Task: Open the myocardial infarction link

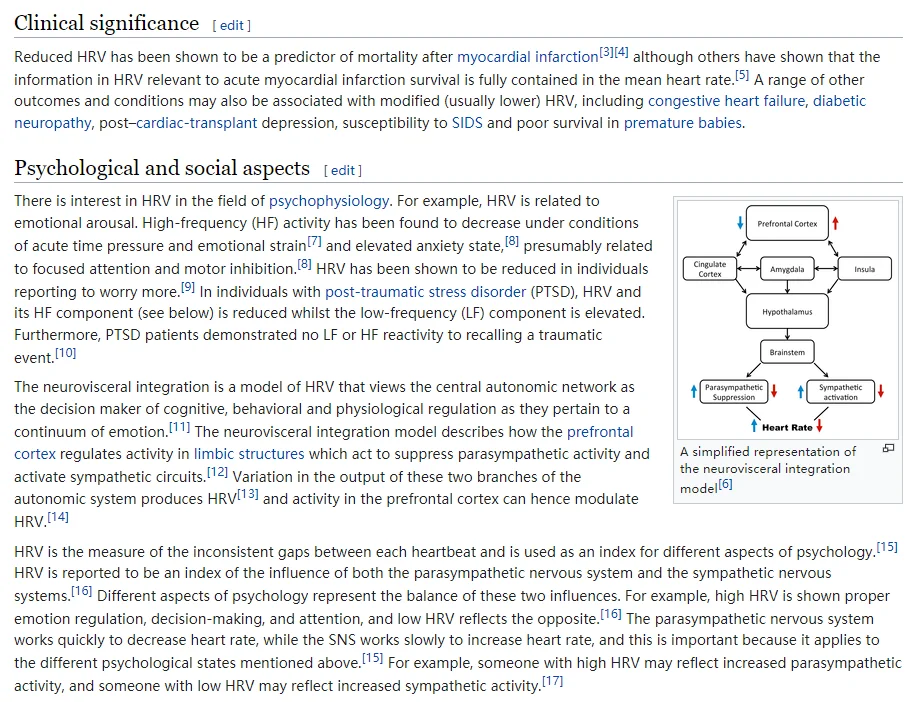Action: [x=528, y=57]
